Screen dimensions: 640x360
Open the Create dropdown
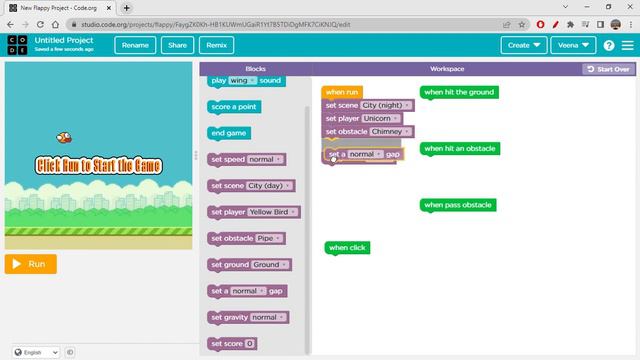tap(524, 45)
